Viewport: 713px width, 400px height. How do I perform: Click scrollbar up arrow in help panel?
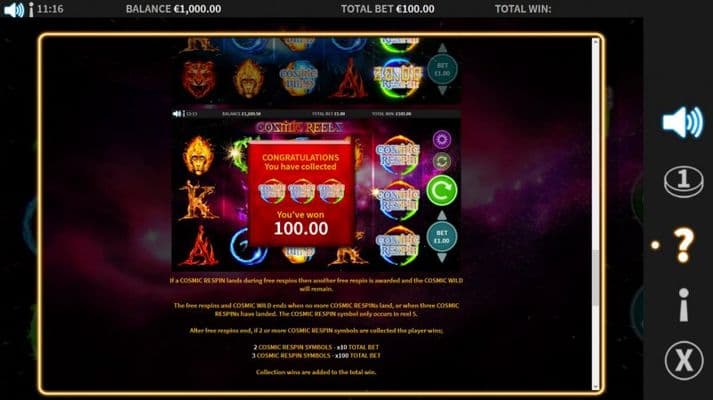tap(596, 42)
